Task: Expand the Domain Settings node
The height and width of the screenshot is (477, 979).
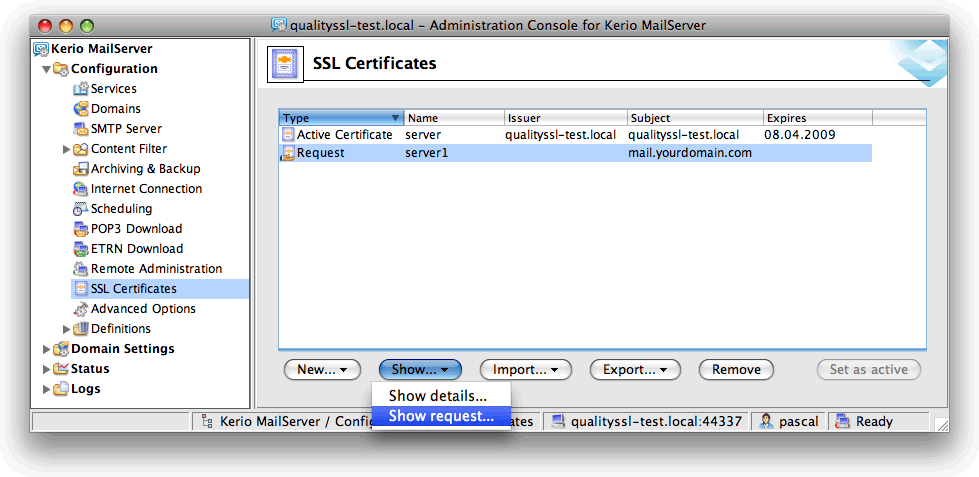Action: pos(46,349)
